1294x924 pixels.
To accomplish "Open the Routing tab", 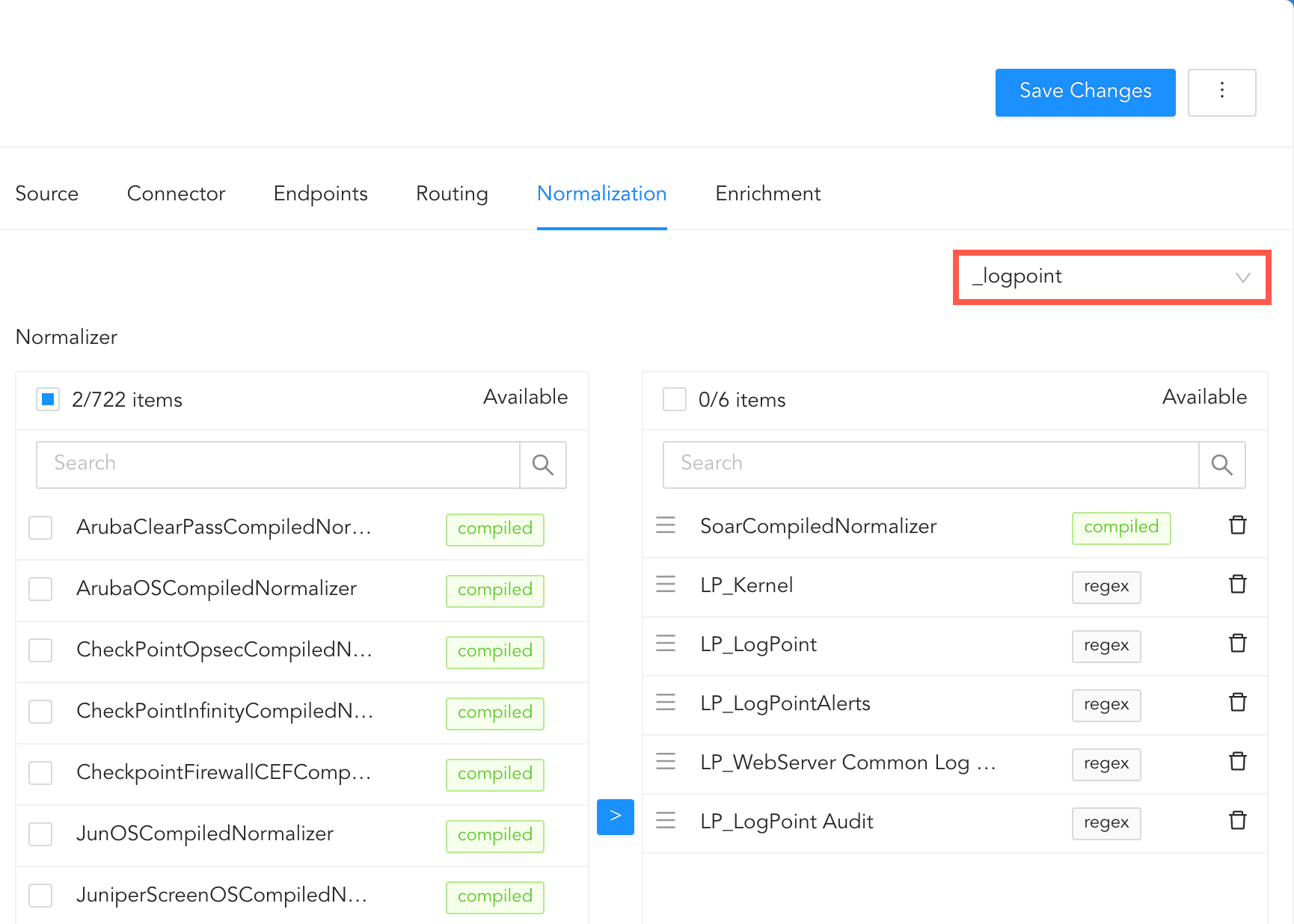I will coord(452,194).
